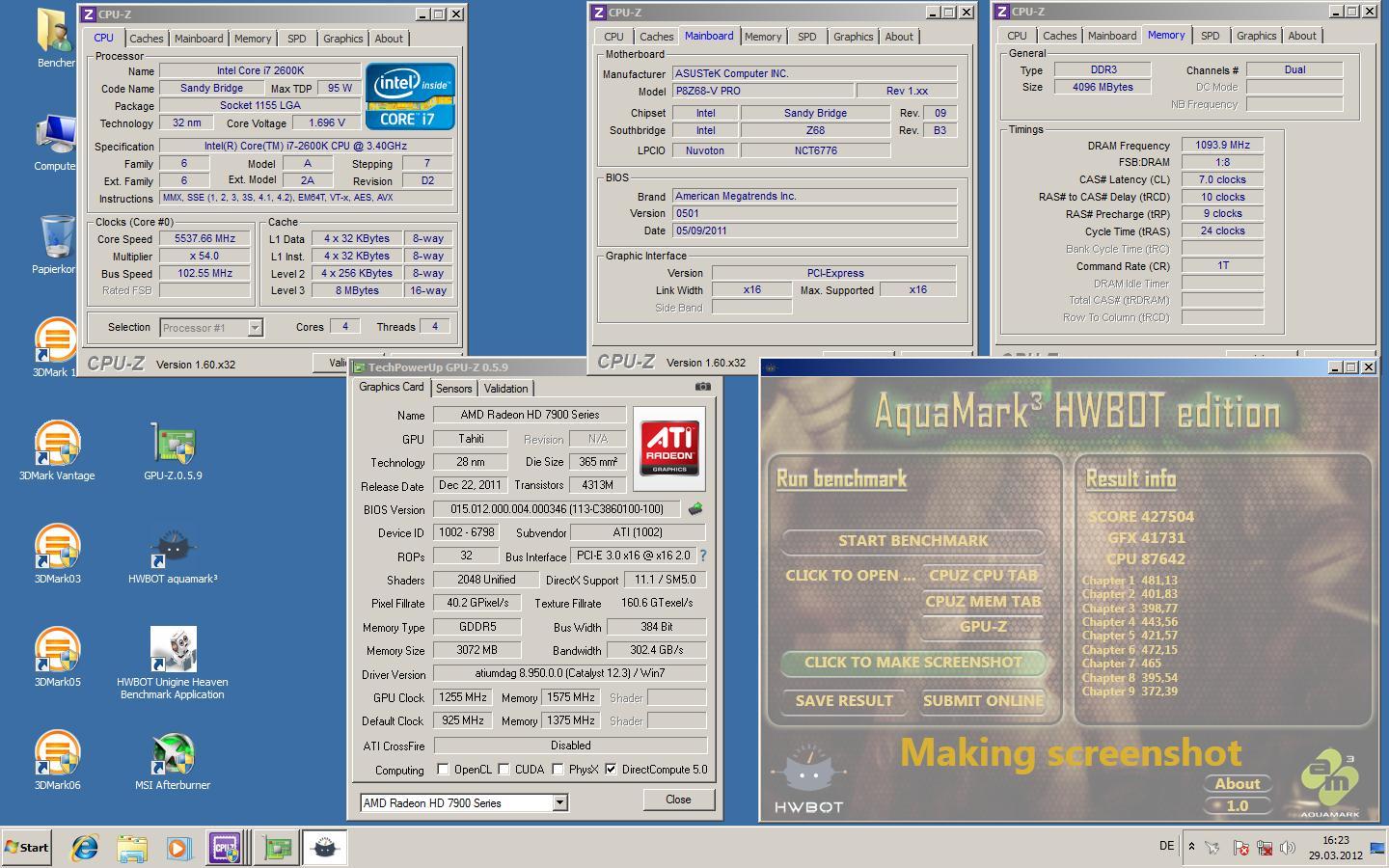Click the bus interface question mark icon
This screenshot has height=868, width=1389.
click(703, 556)
